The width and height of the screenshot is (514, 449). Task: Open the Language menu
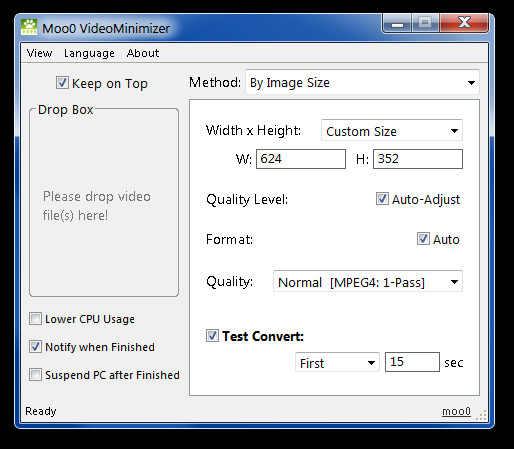(89, 53)
